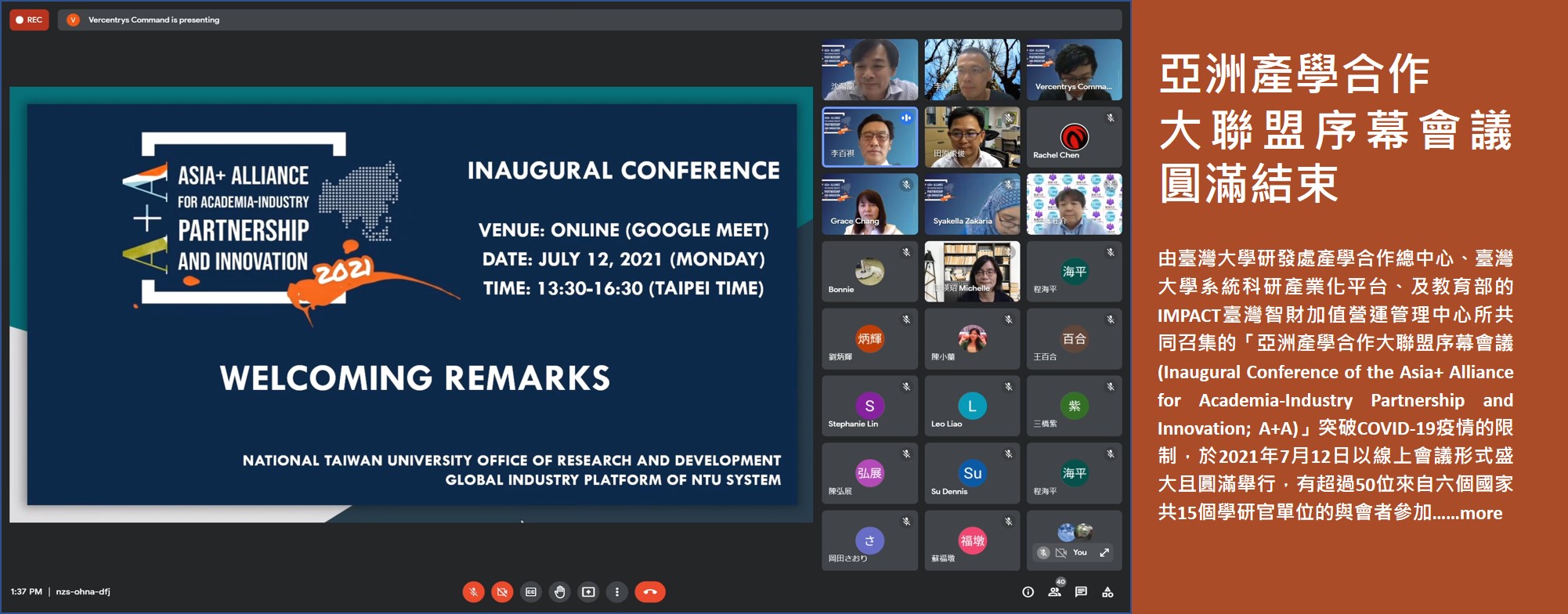Click the speaking indicator on 李百祺's tile

(906, 117)
